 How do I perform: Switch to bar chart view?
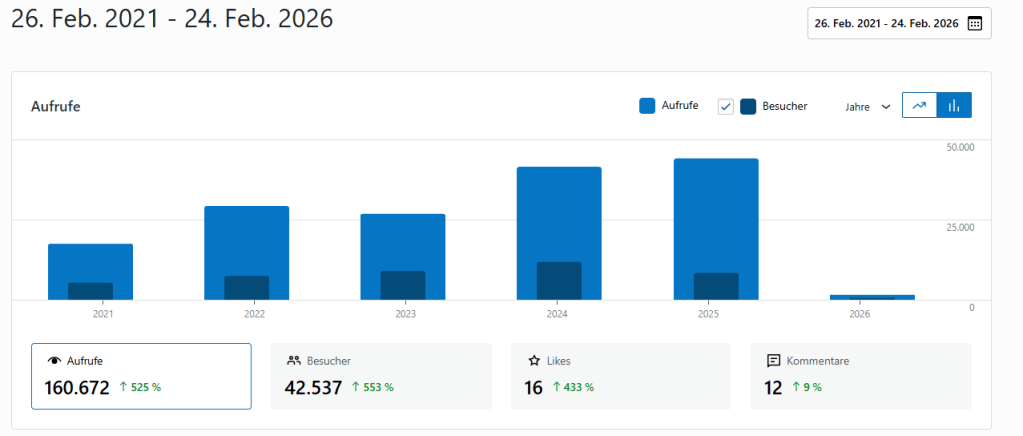(954, 105)
